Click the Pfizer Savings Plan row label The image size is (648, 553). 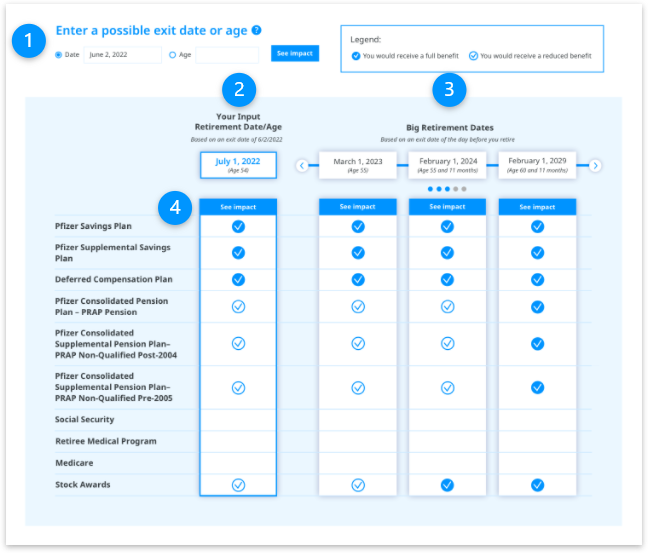(x=93, y=226)
